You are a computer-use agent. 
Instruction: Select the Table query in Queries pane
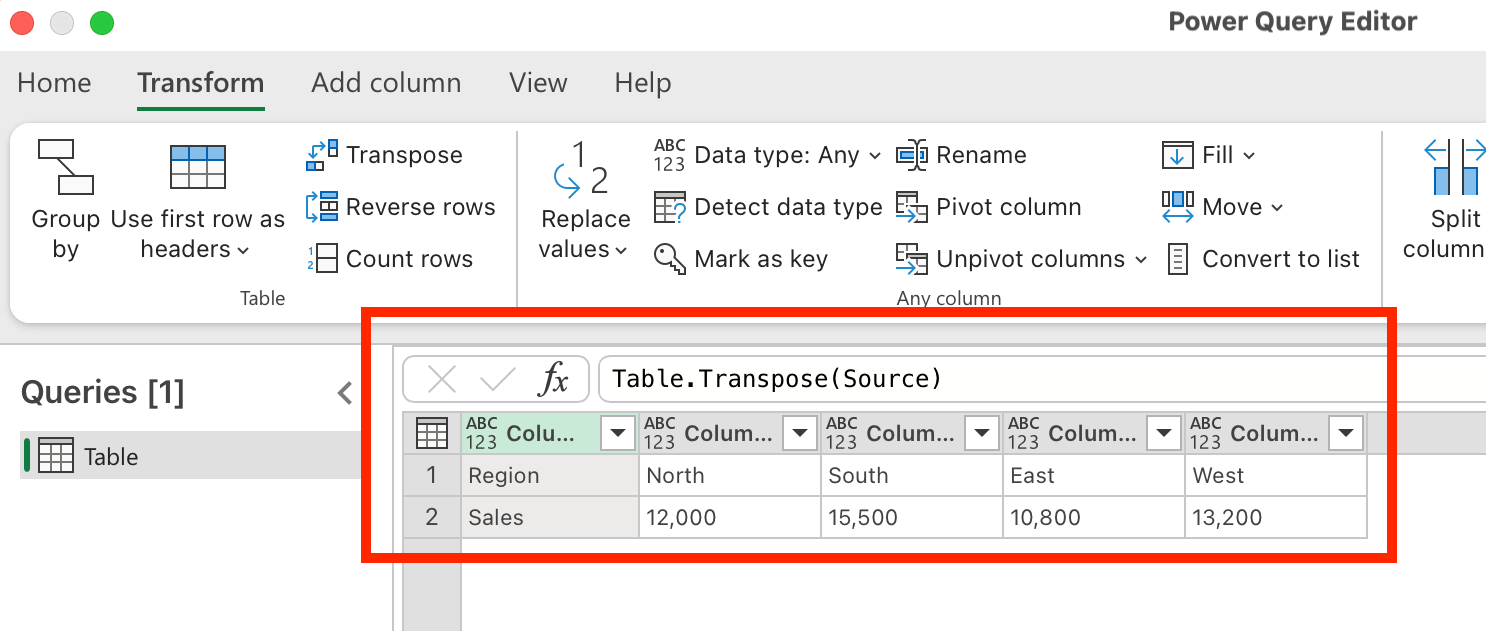[190, 456]
